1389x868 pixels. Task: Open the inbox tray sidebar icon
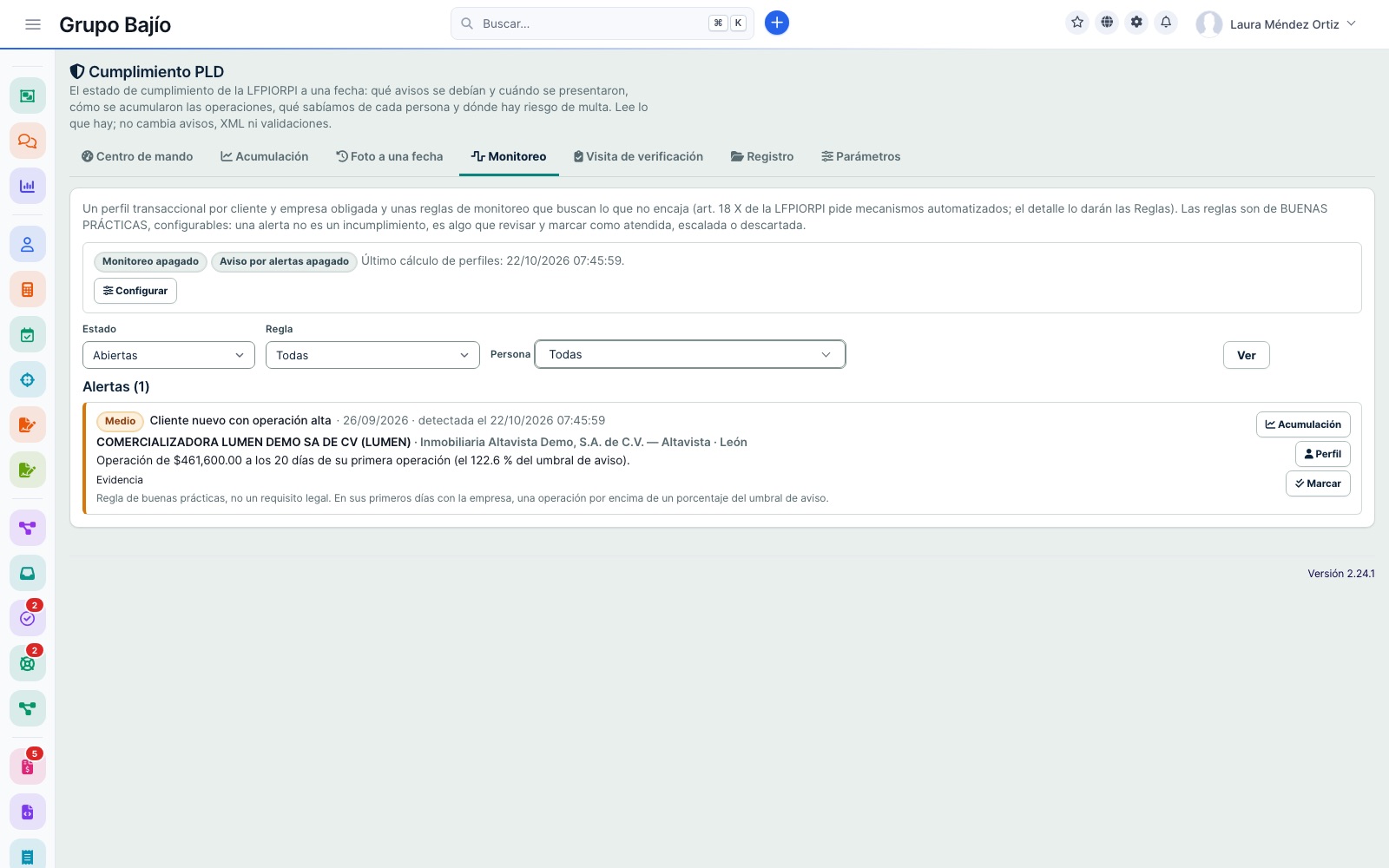pos(28,573)
